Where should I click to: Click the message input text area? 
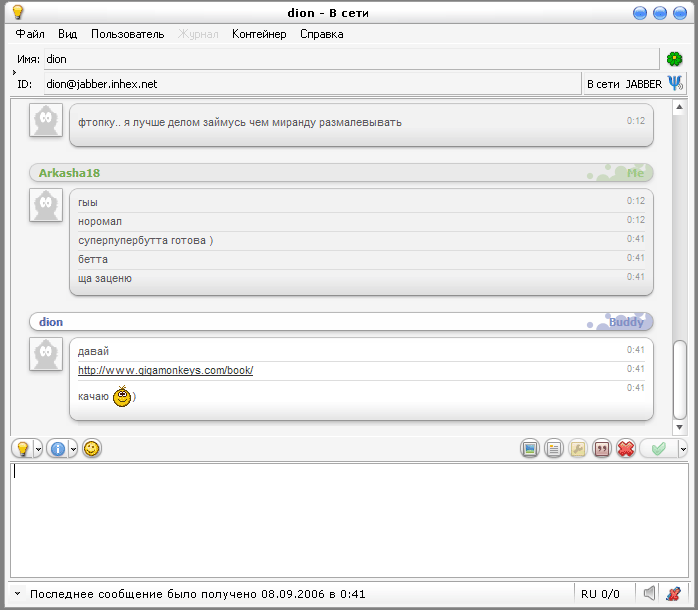349,520
